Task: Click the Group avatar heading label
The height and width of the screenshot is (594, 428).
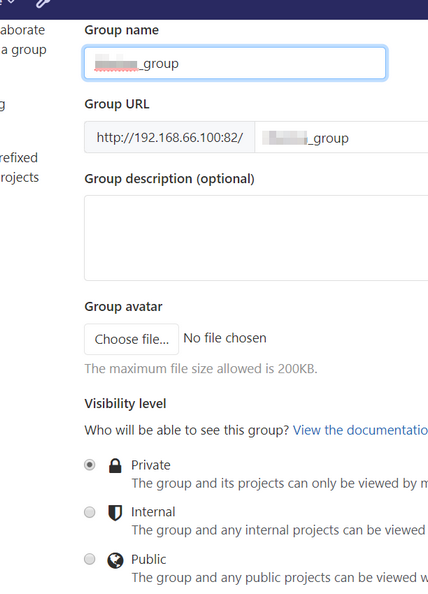Action: (123, 306)
